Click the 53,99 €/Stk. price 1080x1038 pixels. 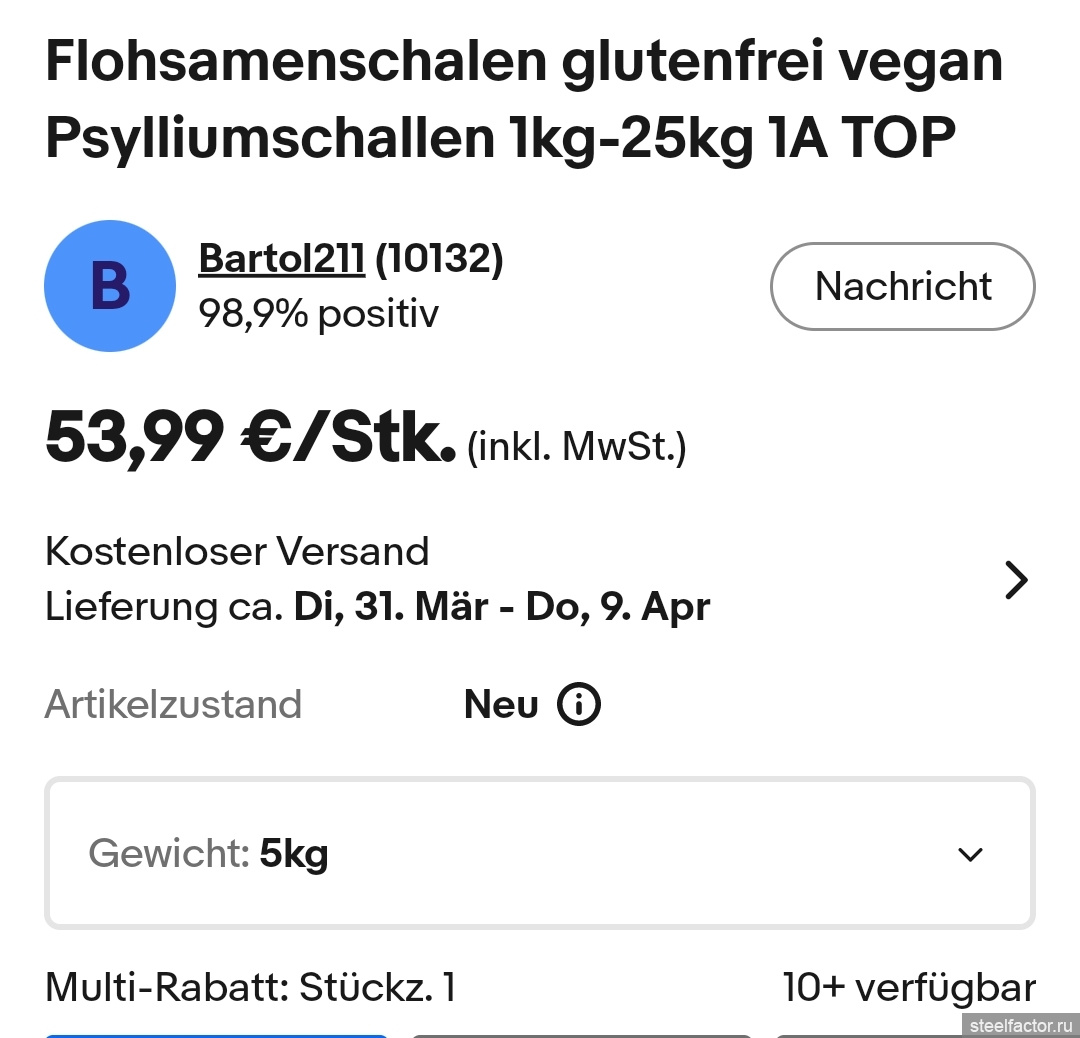coord(250,439)
